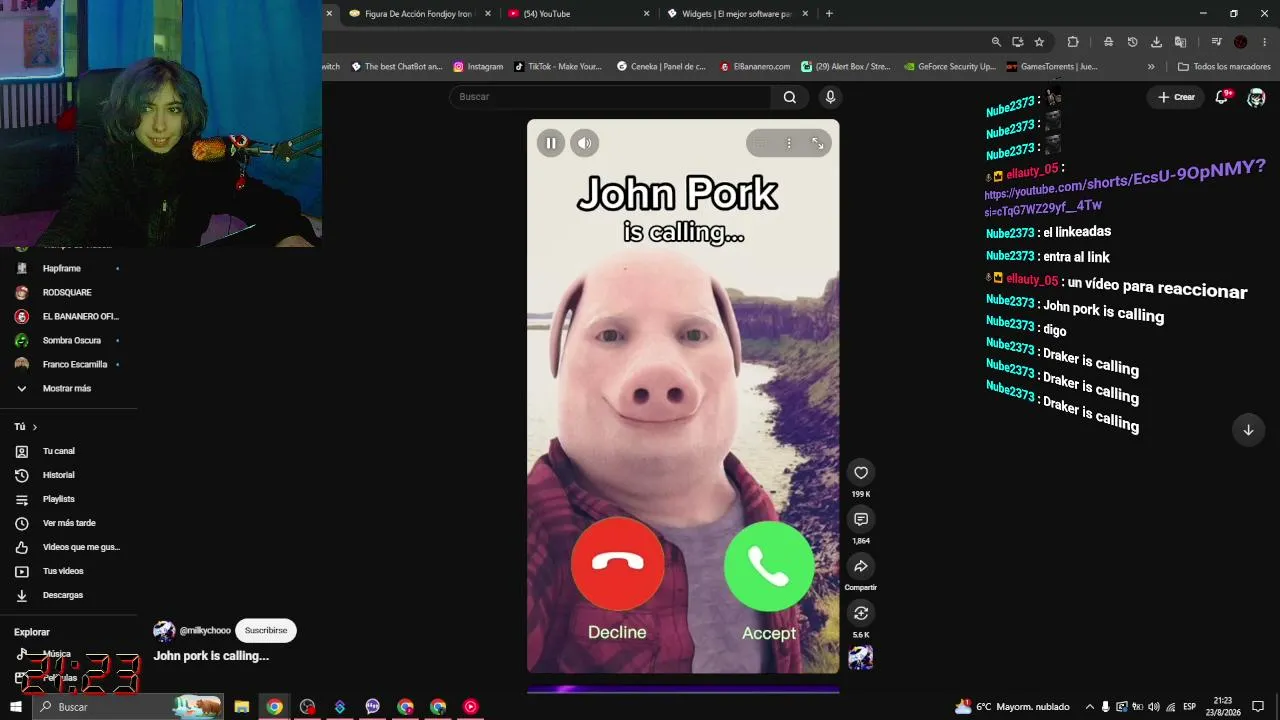The height and width of the screenshot is (720, 1280).
Task: Start voice search with the microphone icon
Action: click(x=830, y=97)
